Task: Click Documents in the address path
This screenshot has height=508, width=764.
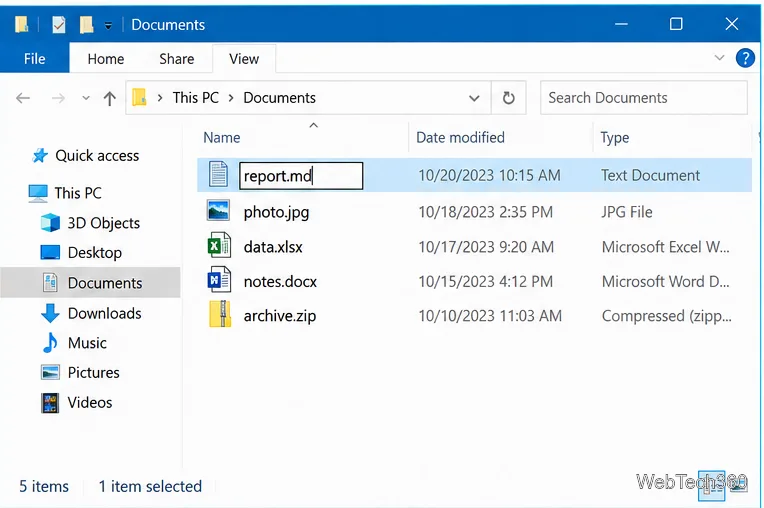Action: click(x=280, y=98)
